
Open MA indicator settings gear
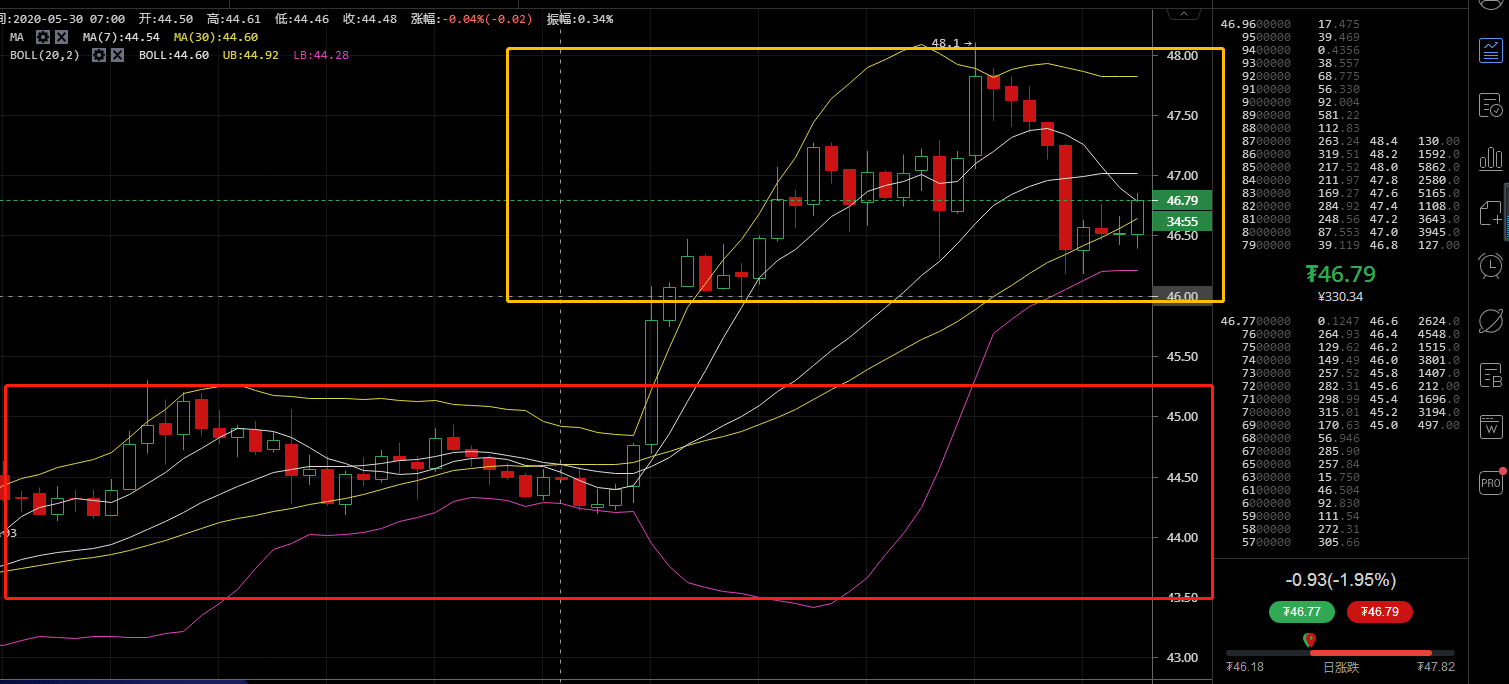click(44, 37)
